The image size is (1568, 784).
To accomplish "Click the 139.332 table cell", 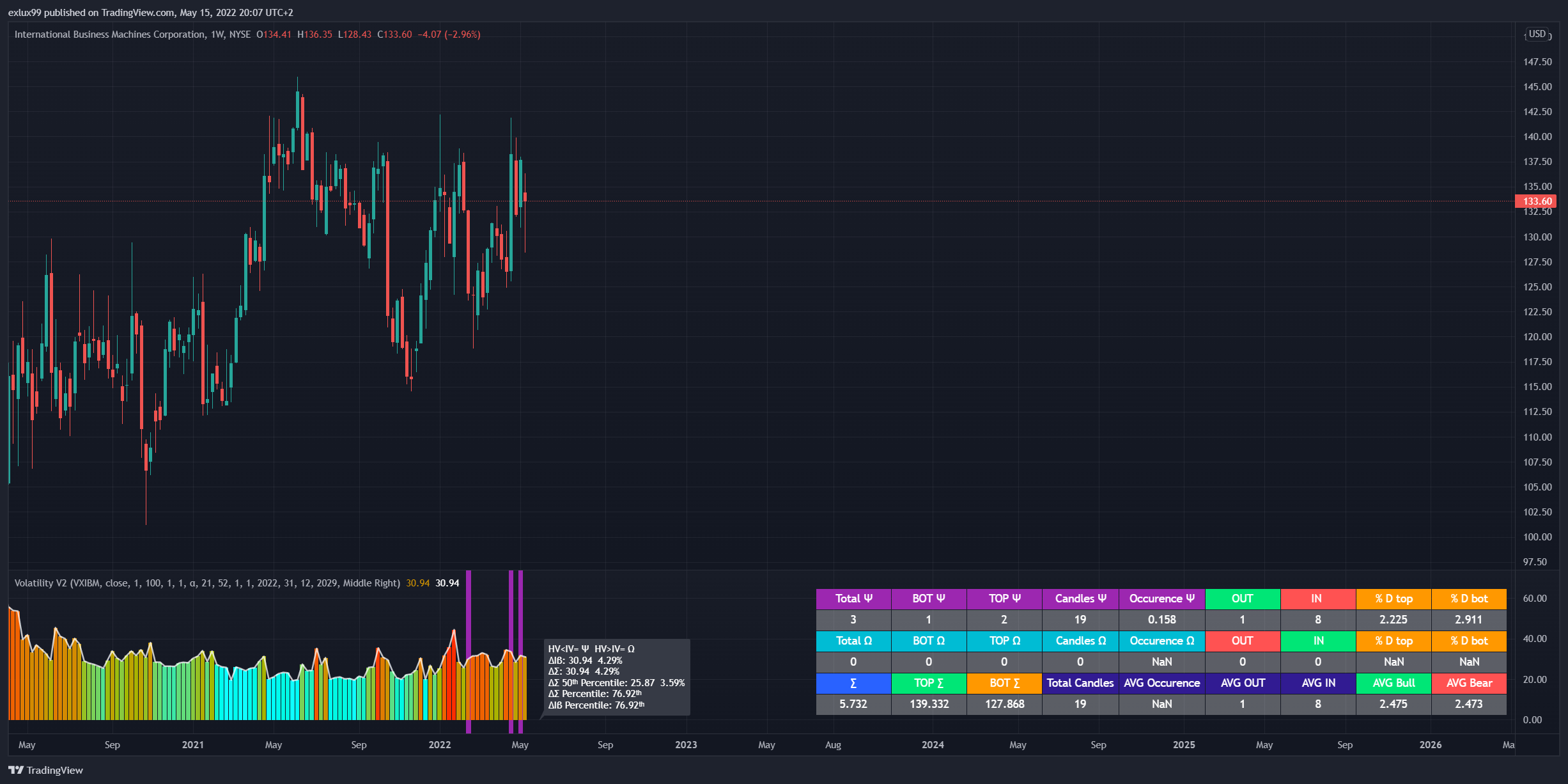I will point(929,704).
